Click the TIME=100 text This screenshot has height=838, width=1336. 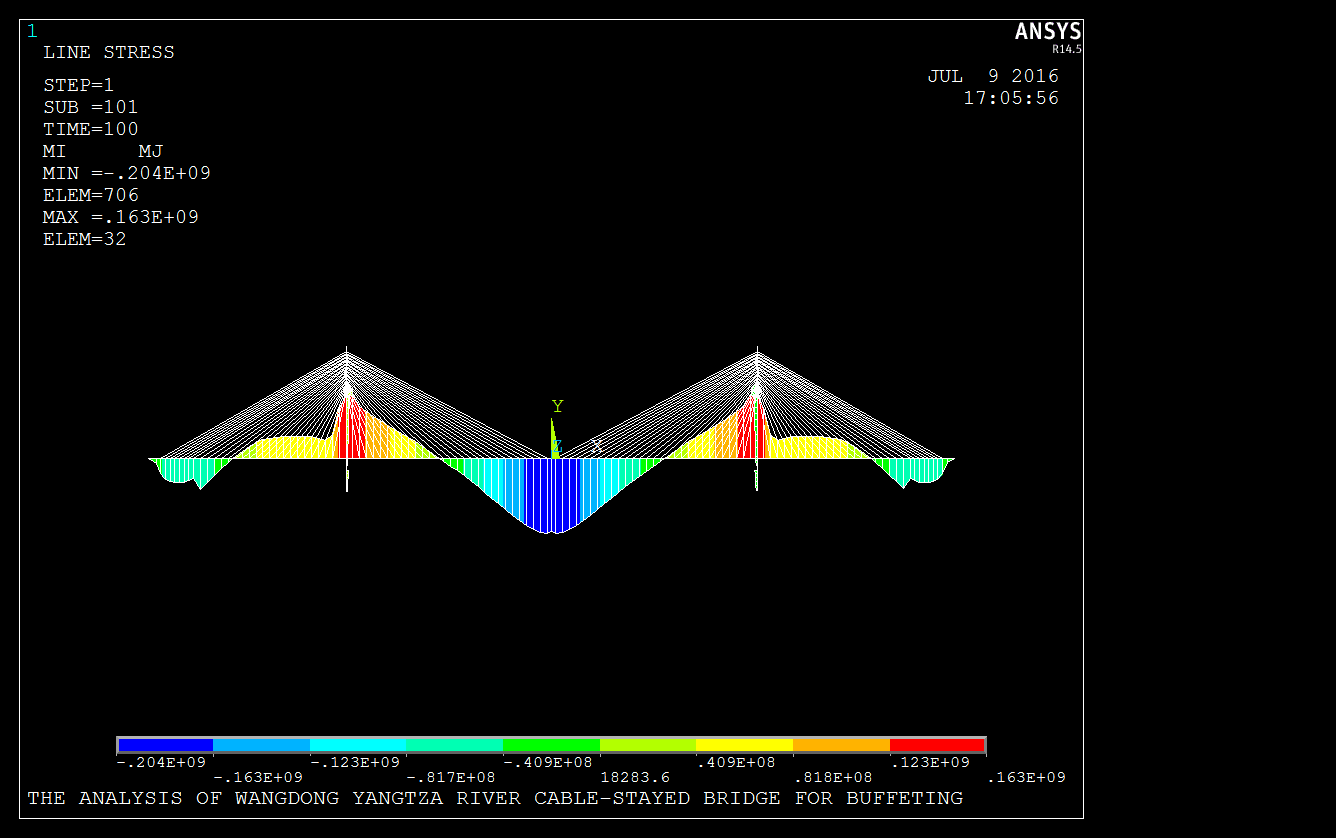[x=90, y=129]
